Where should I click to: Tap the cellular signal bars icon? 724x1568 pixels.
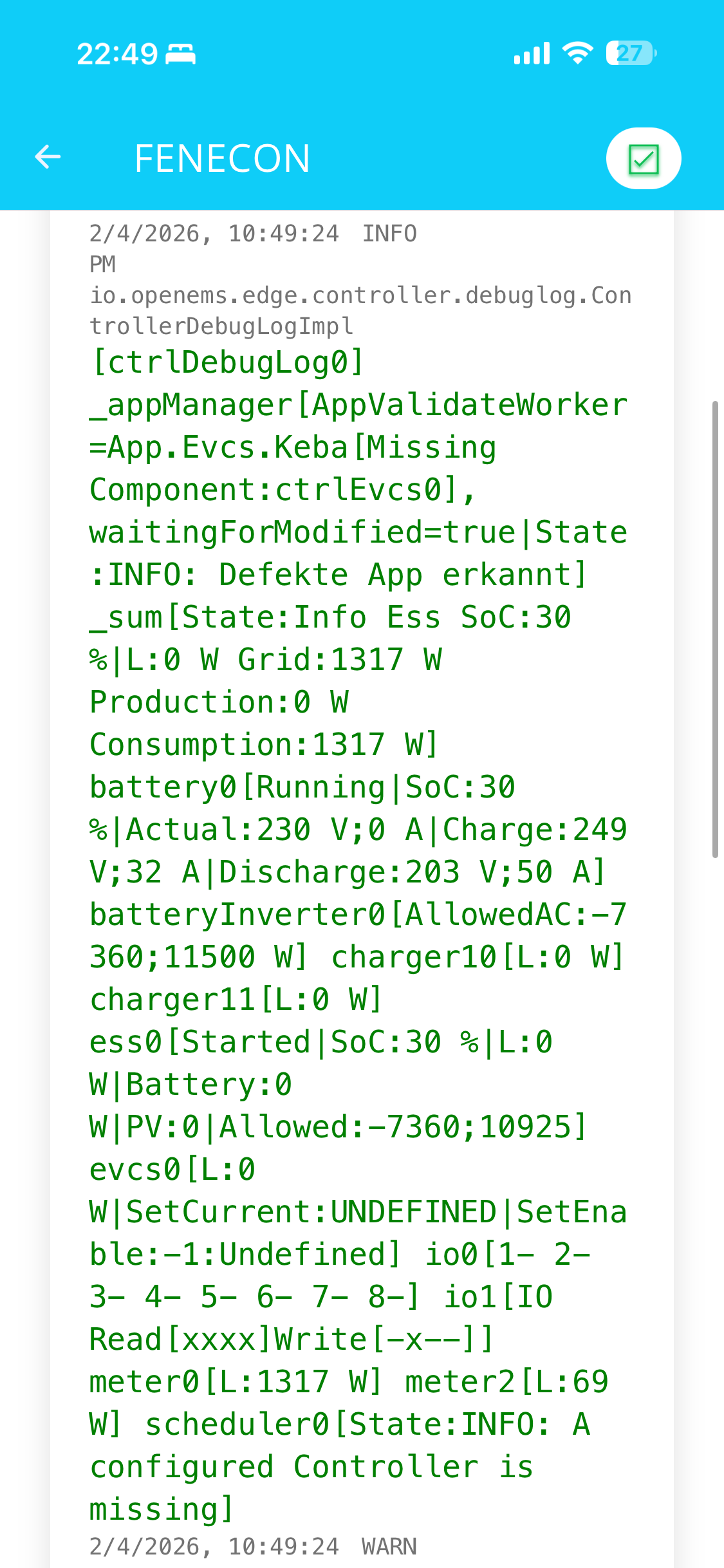coord(532,53)
